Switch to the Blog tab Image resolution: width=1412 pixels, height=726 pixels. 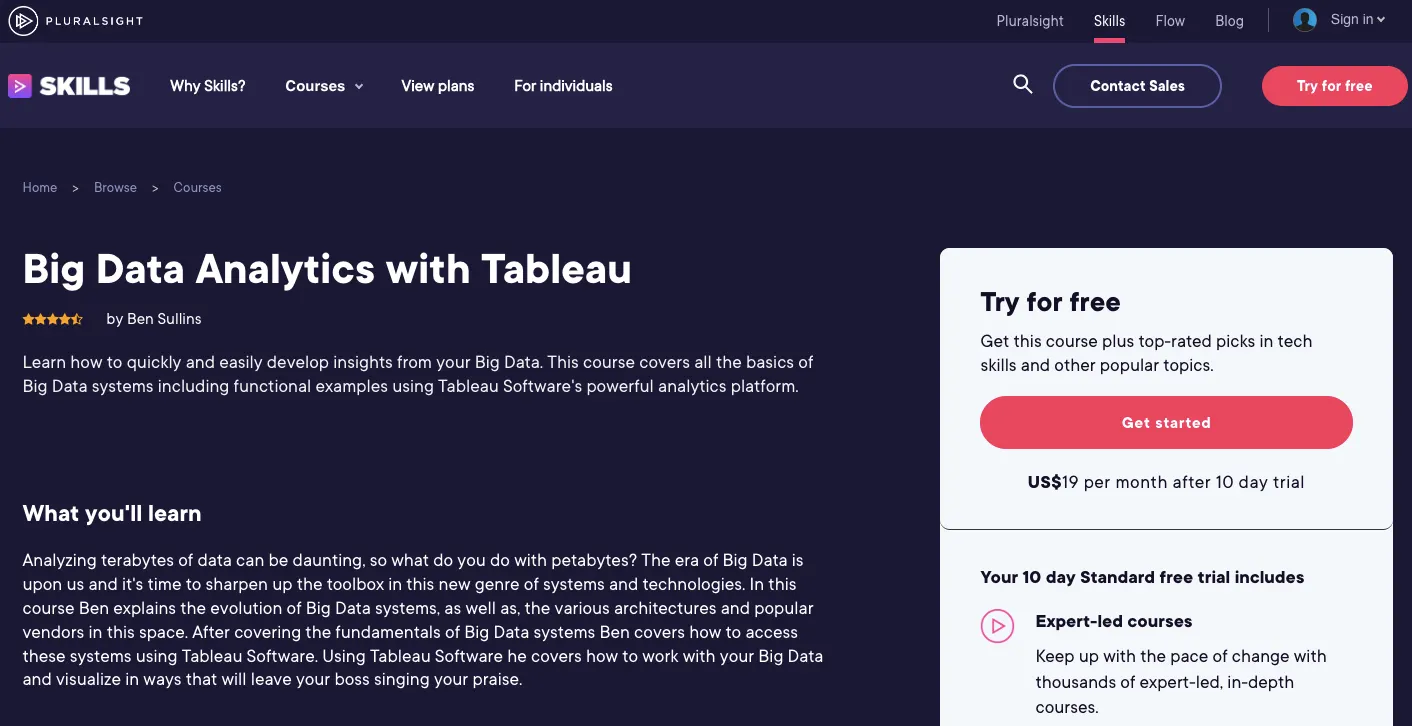1229,21
